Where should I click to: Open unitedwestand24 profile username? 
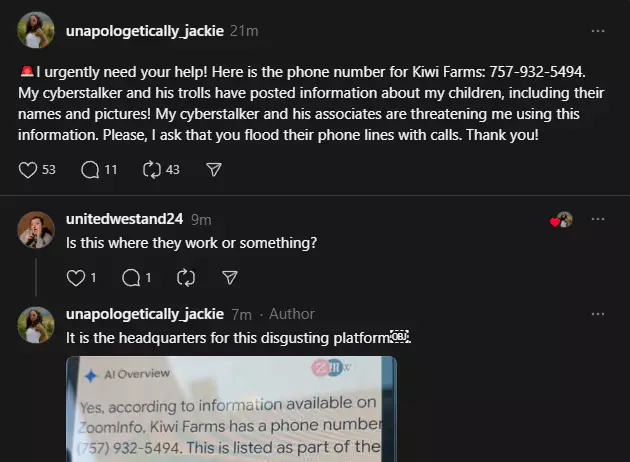(125, 219)
